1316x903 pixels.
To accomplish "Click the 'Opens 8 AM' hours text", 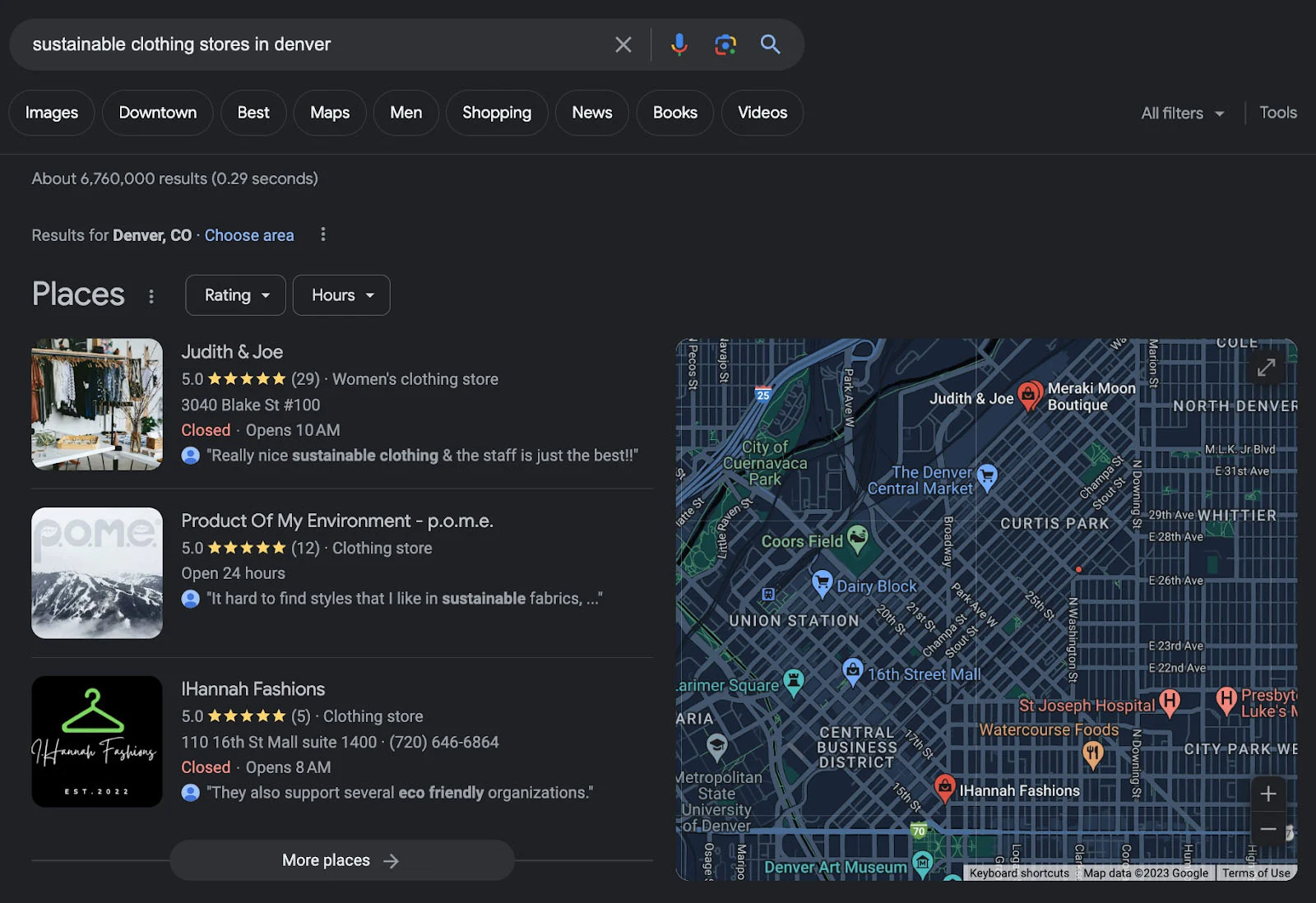I will [289, 768].
